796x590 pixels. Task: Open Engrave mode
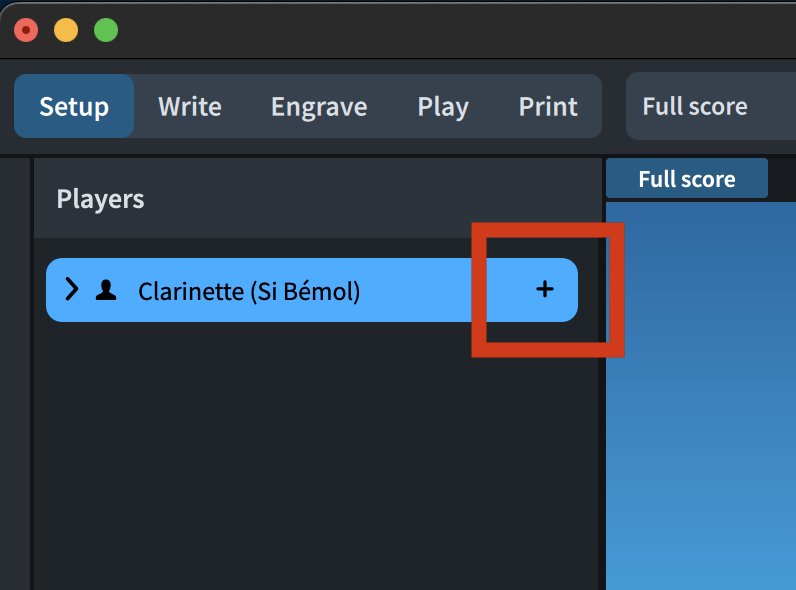pyautogui.click(x=319, y=107)
